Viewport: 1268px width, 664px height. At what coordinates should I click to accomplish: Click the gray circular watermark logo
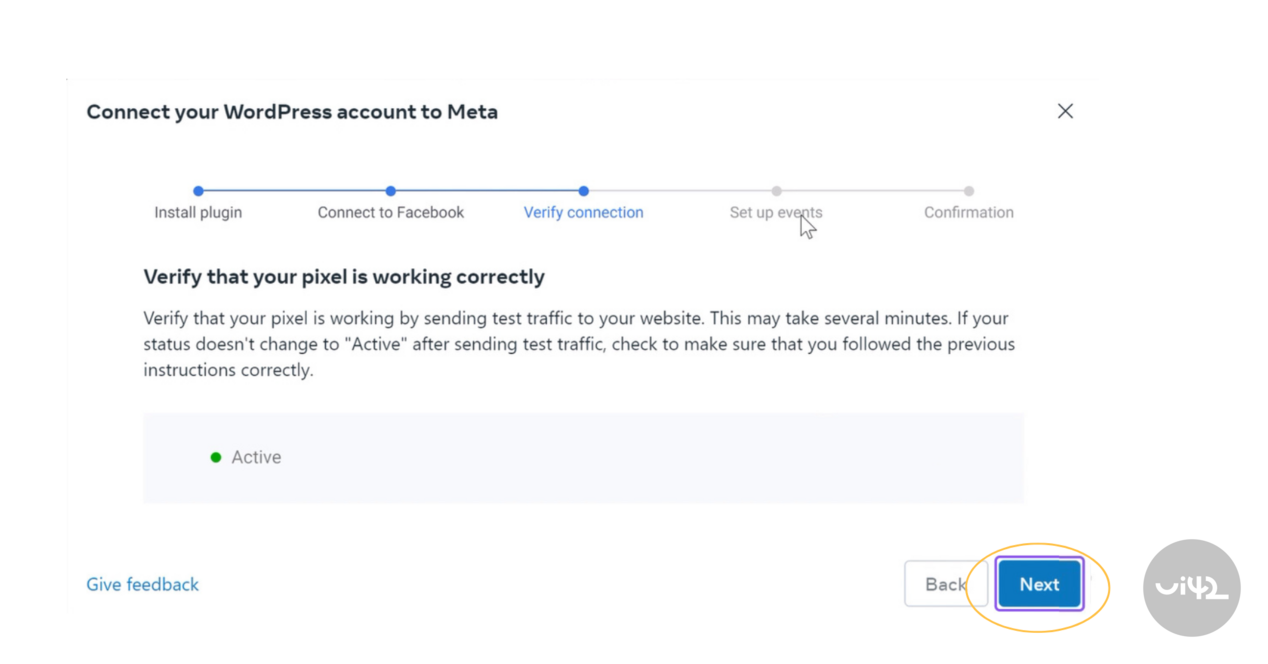point(1191,587)
